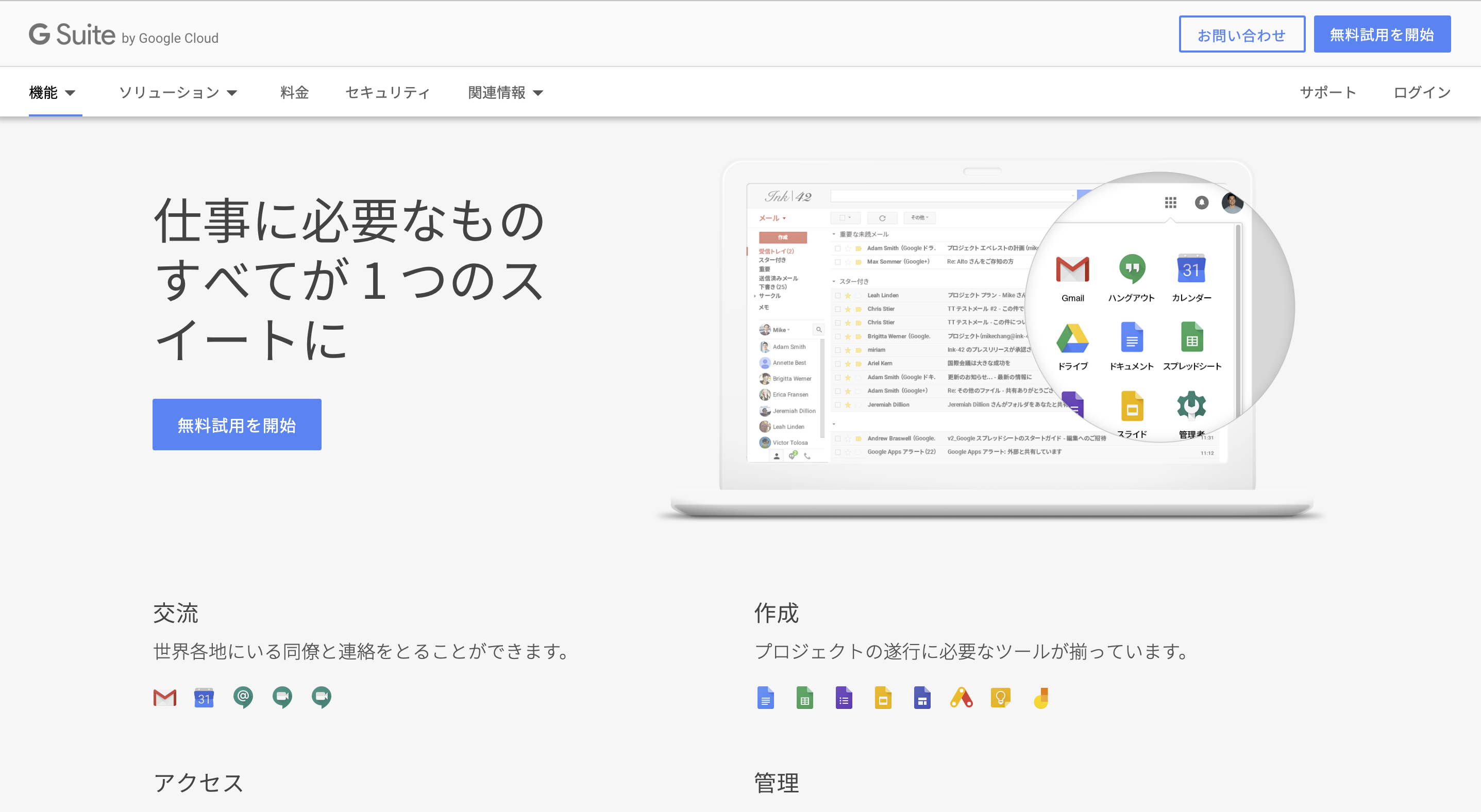Click 無料試用を開始 button below the headline
Image resolution: width=1481 pixels, height=812 pixels.
click(x=237, y=425)
